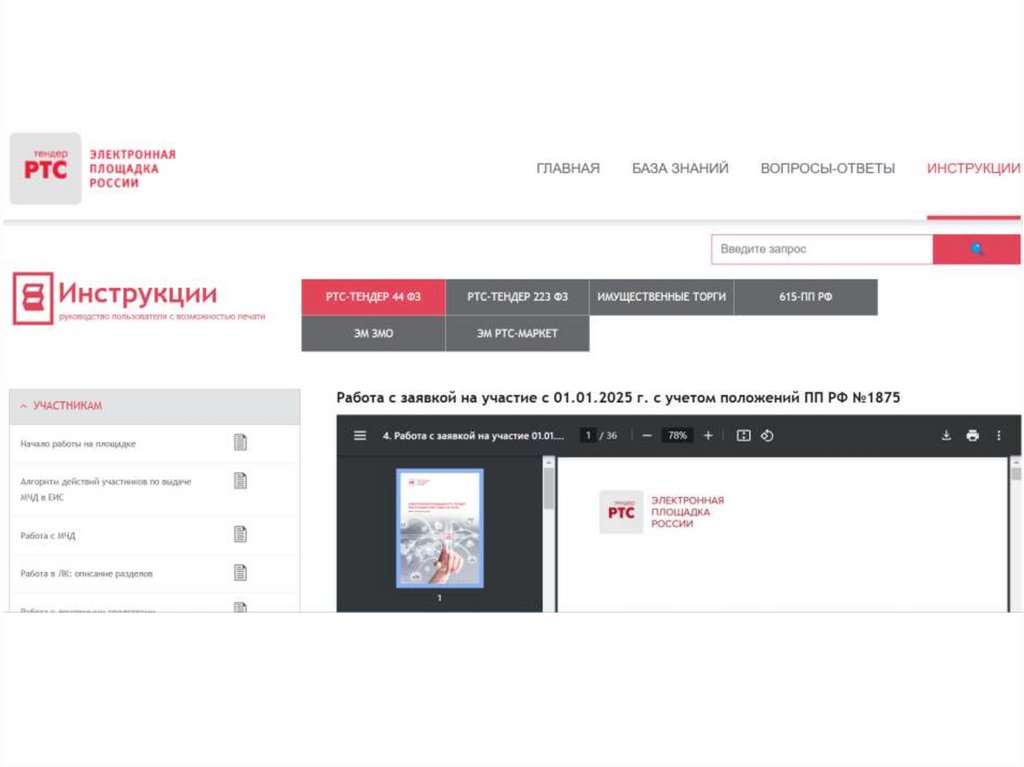1024x767 pixels.
Task: Select page 1 thumbnail in PDF sidebar
Action: point(440,528)
